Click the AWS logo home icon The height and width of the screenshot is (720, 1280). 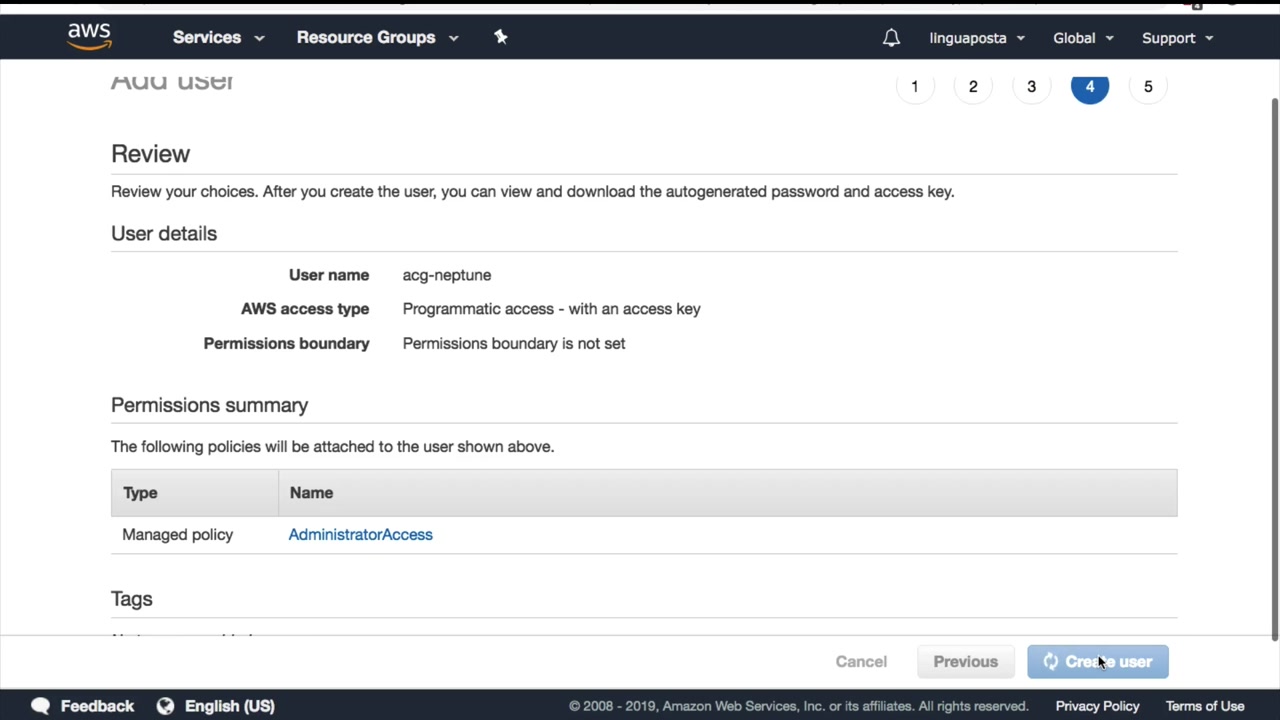89,37
